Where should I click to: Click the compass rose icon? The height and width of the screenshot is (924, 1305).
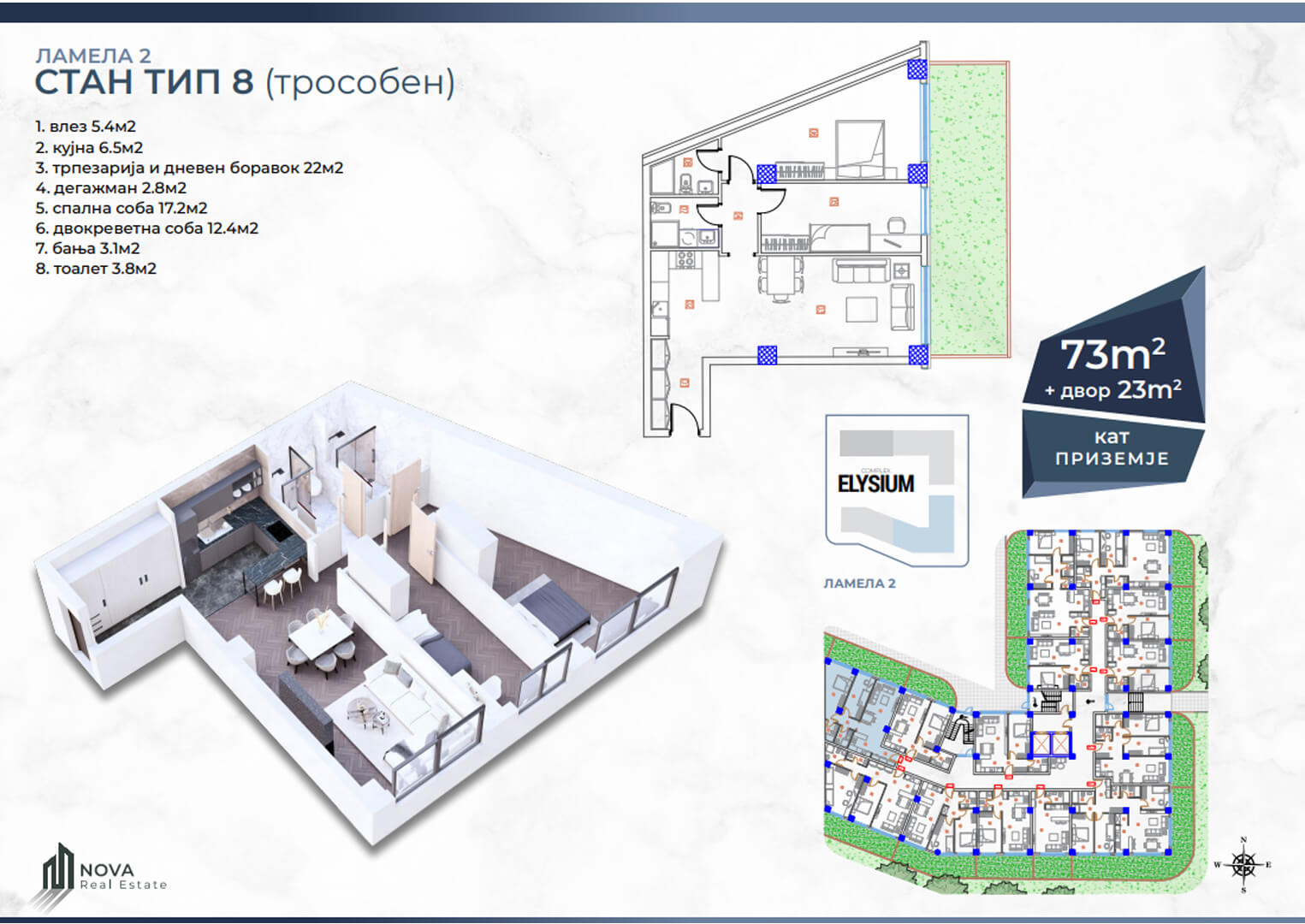tap(1243, 865)
